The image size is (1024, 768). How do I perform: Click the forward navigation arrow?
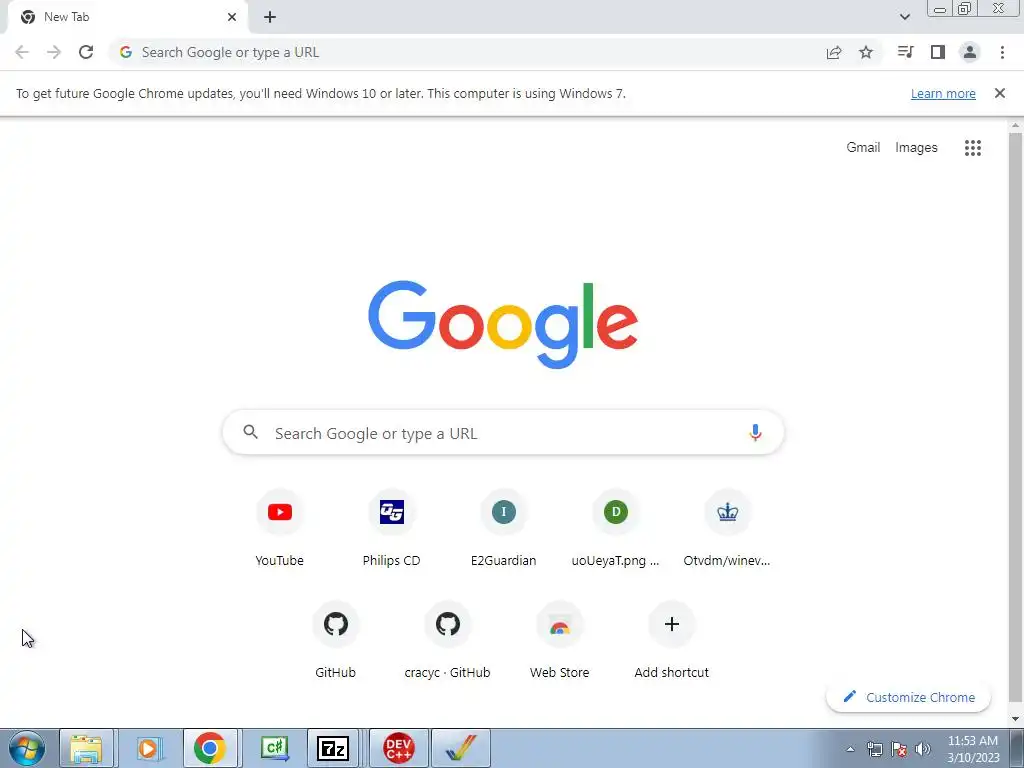tap(54, 52)
